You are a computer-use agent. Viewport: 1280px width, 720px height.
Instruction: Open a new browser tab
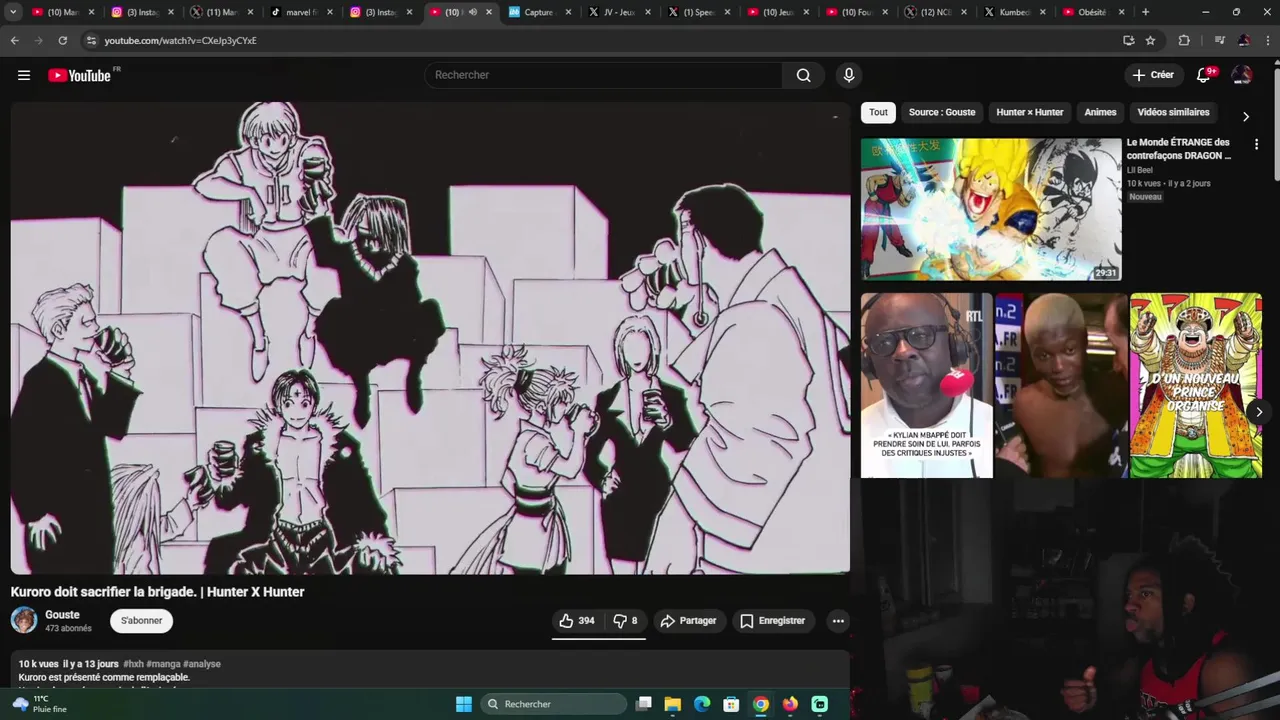(1145, 12)
